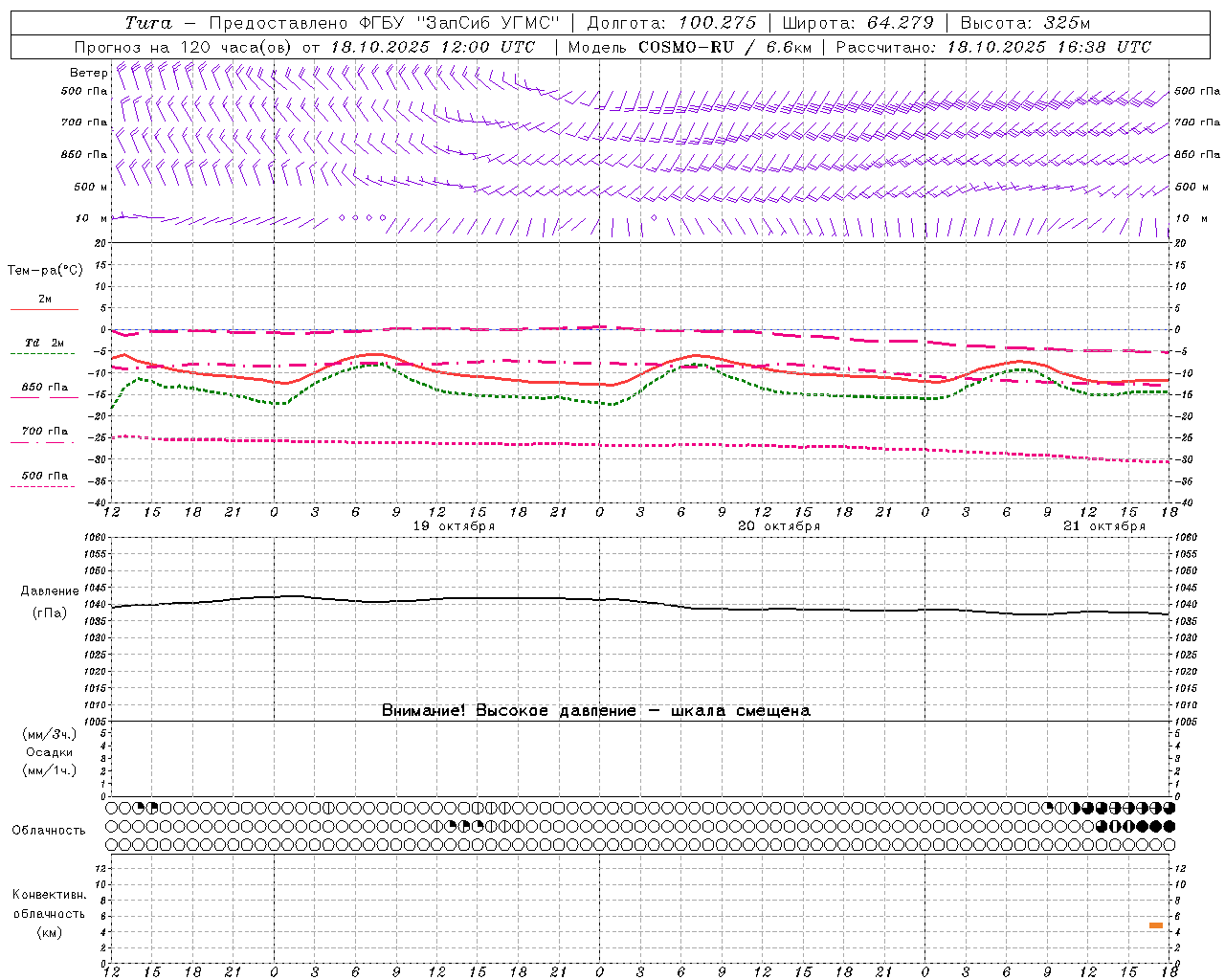
Task: Click the "Рассчитано: 18.10.2025 16:38 UTC" timestamp
Action: pyautogui.click(x=993, y=47)
